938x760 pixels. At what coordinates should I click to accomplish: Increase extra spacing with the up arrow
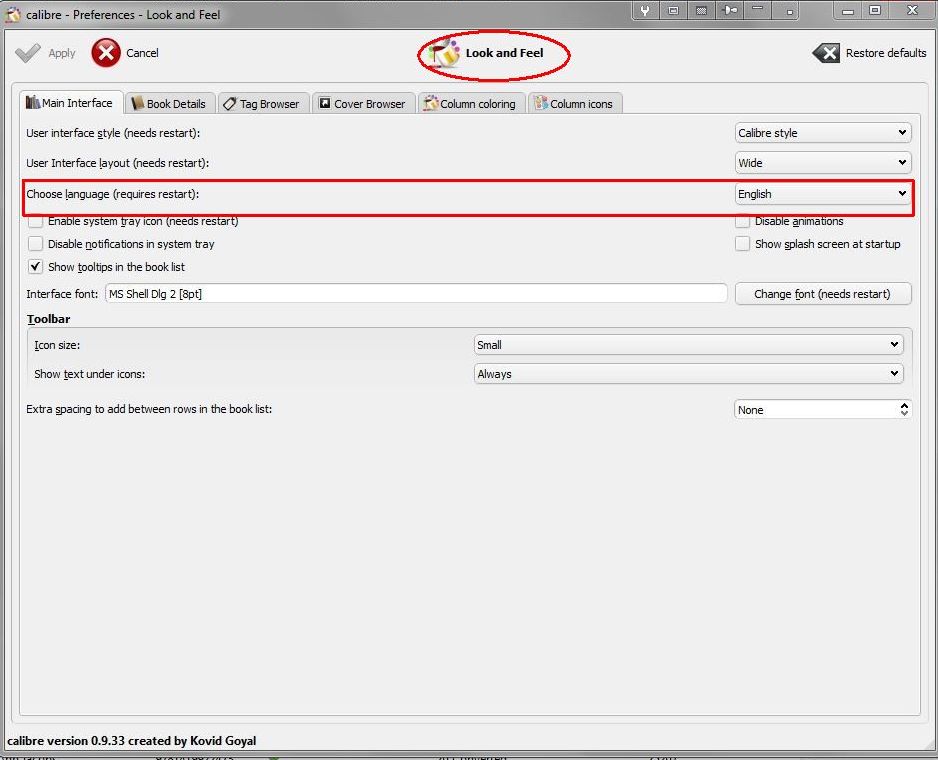(x=904, y=405)
